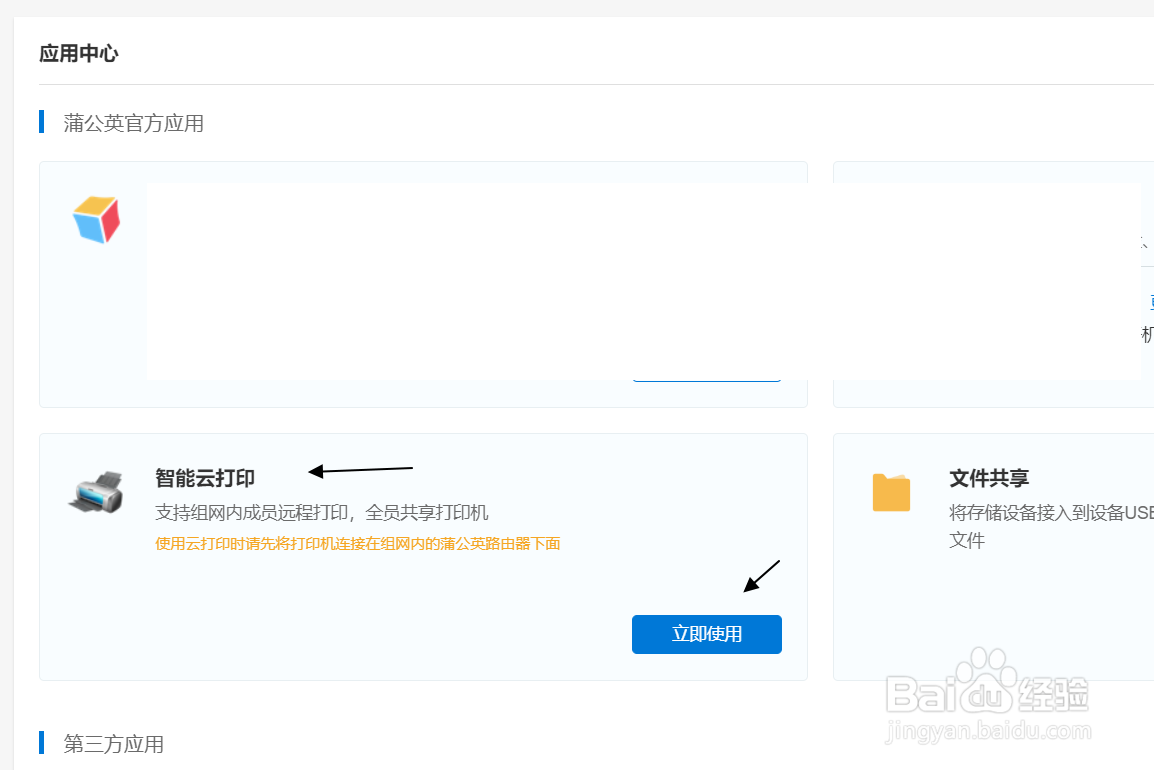Click the 智能云打印 title text

(x=204, y=478)
